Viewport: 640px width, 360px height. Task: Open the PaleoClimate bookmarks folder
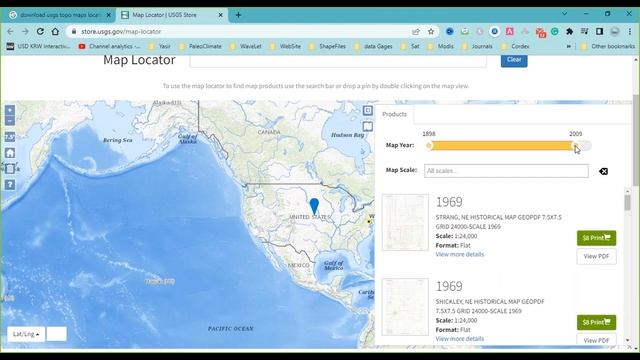[x=200, y=47]
